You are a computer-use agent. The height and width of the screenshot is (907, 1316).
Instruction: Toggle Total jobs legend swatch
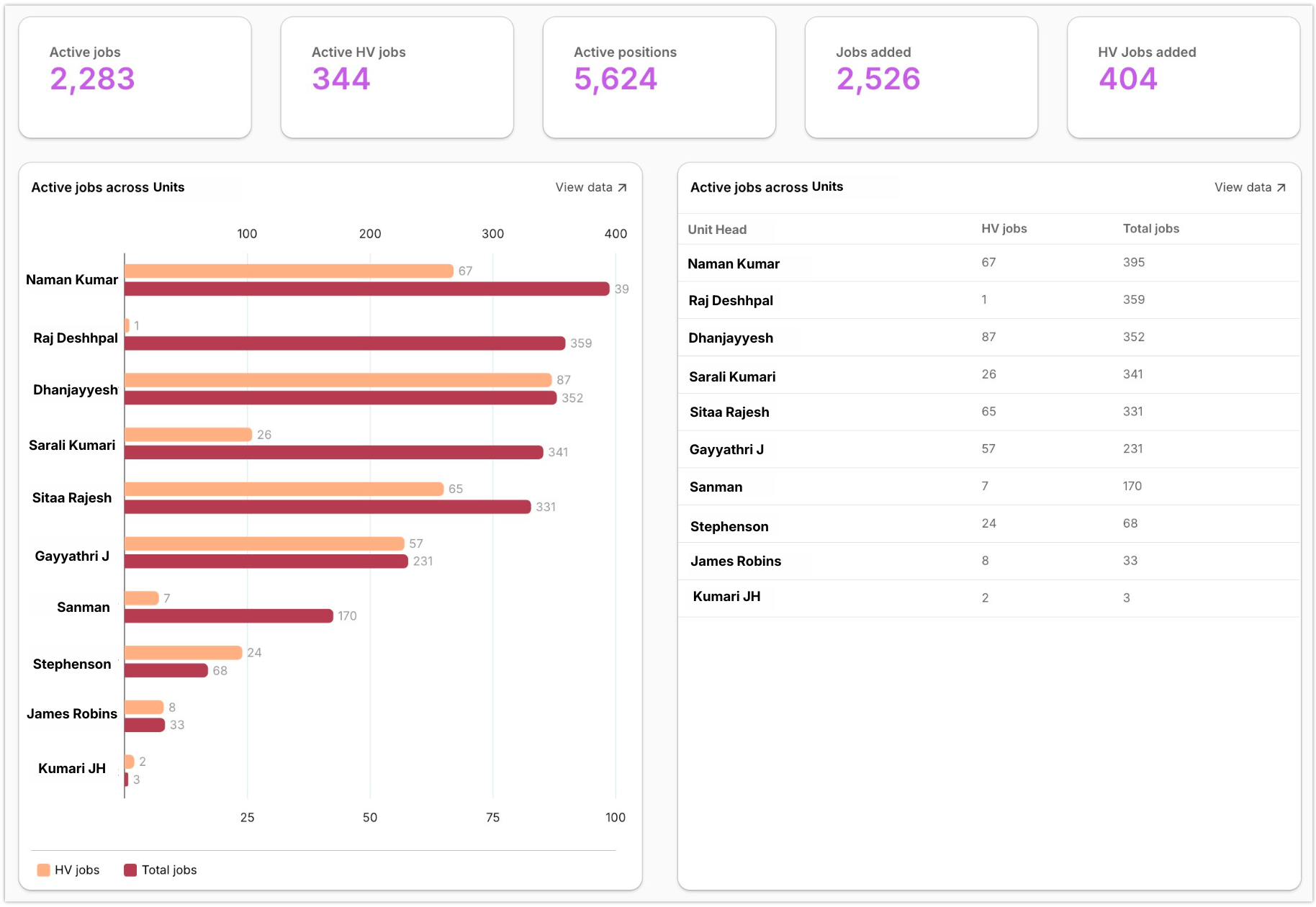click(130, 870)
